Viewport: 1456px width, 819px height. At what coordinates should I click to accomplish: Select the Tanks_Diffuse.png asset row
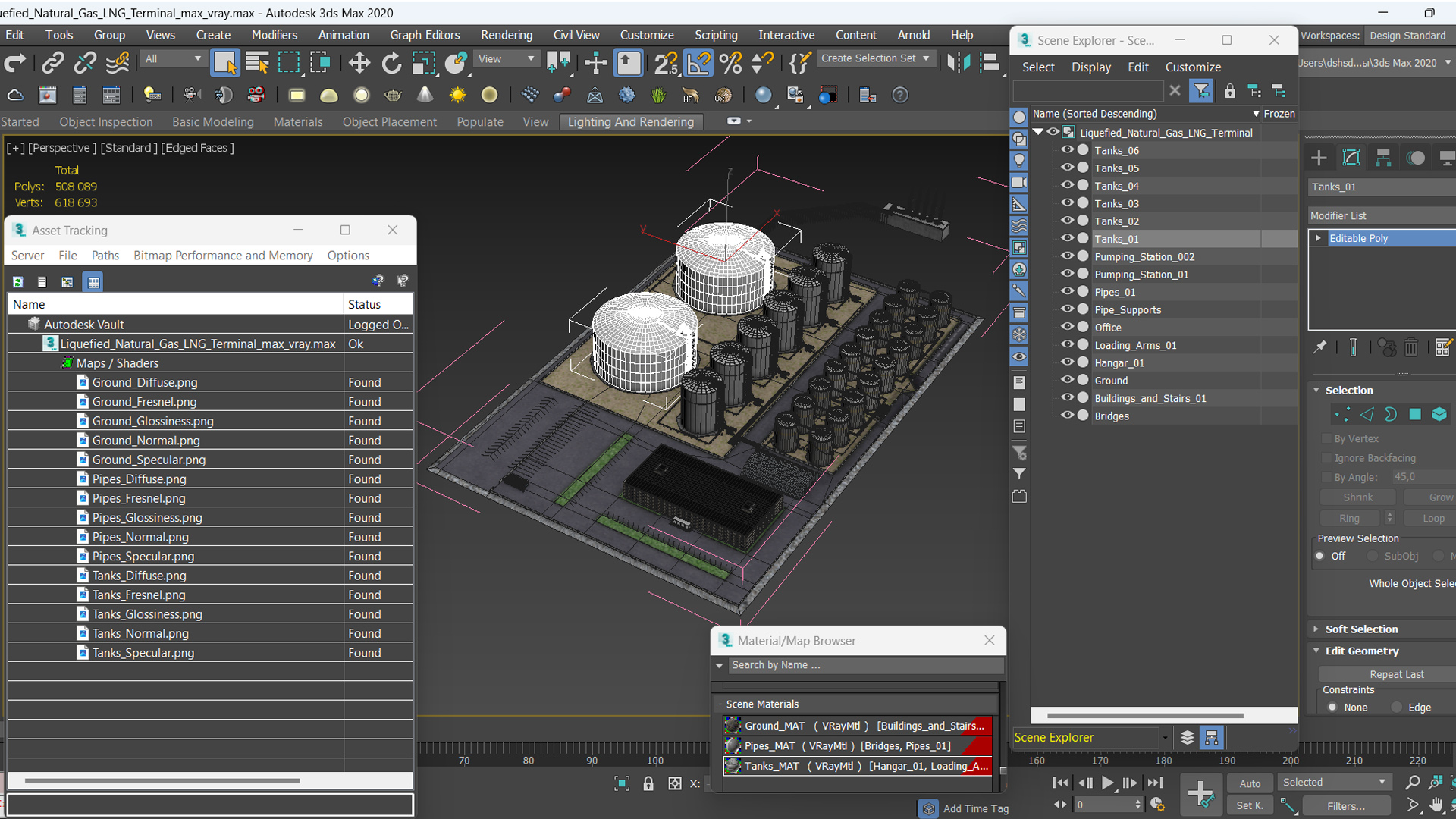point(210,576)
